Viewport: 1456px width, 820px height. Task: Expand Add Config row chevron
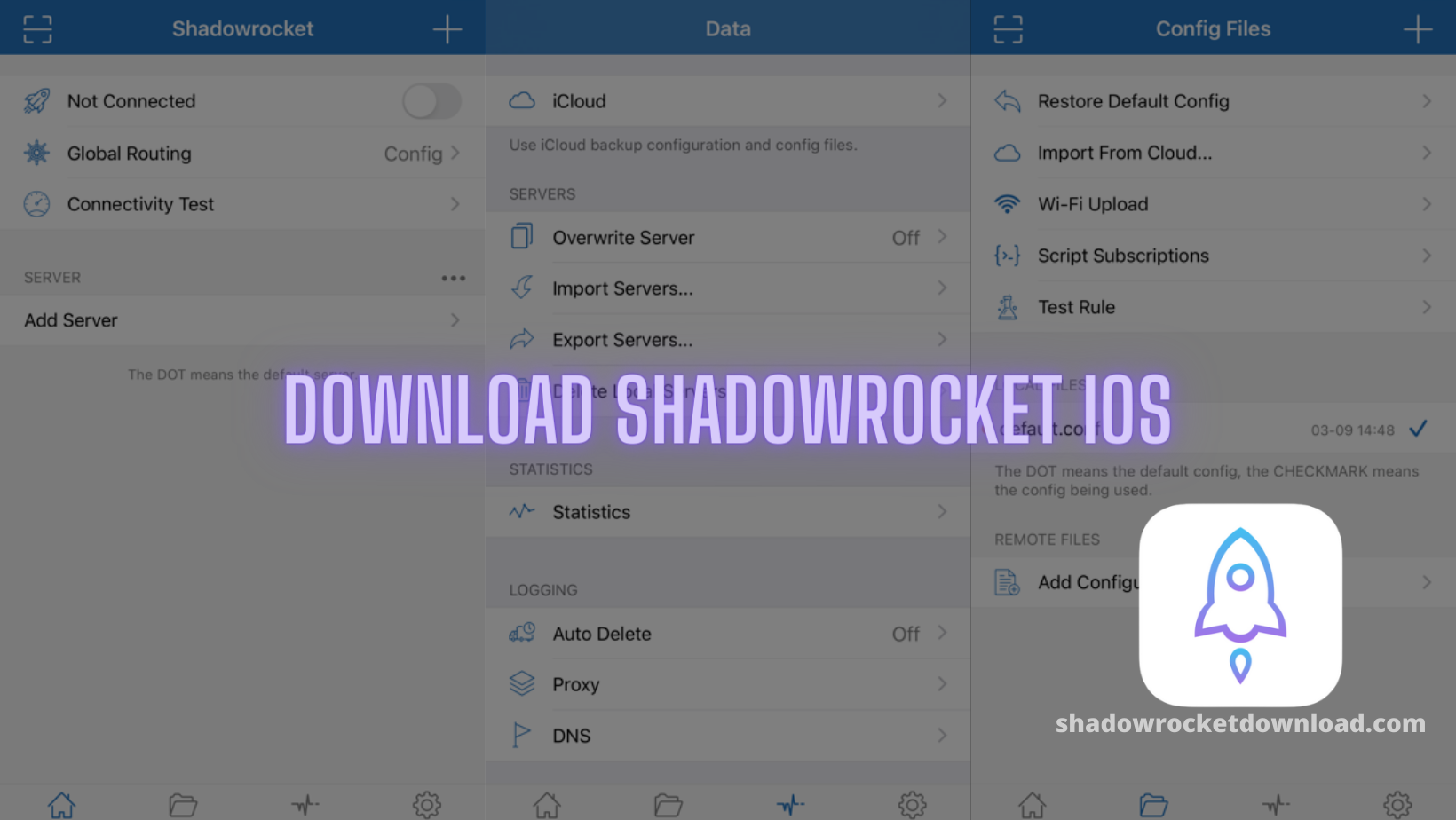(1427, 582)
